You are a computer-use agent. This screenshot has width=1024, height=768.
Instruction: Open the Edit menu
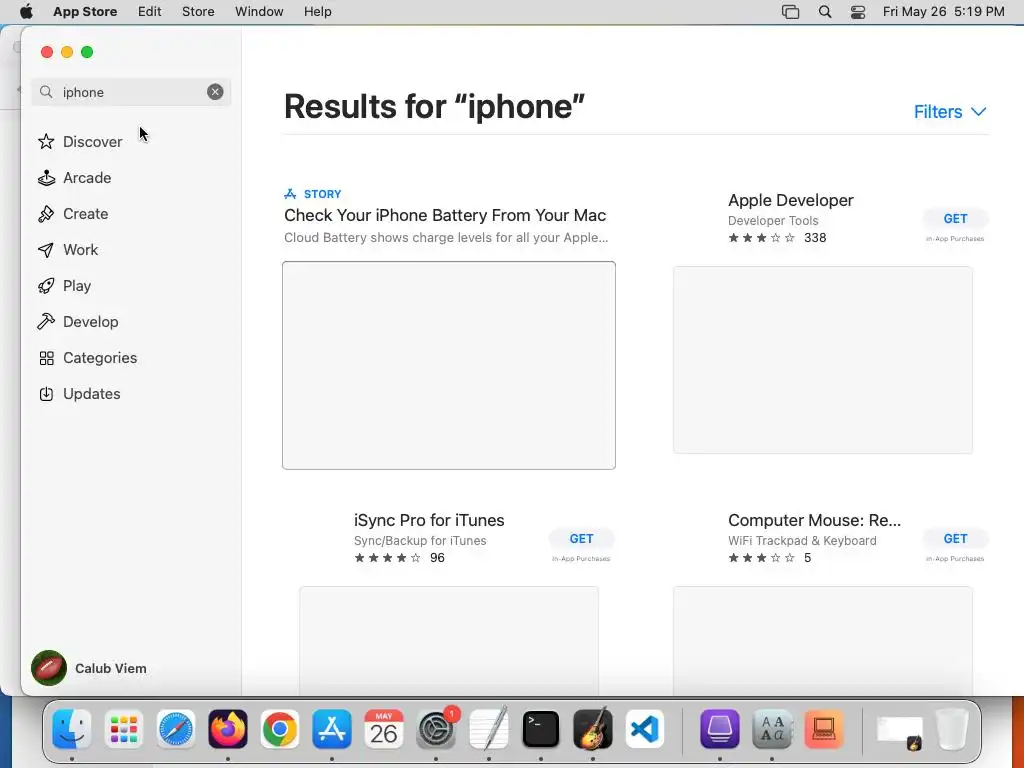pyautogui.click(x=150, y=11)
